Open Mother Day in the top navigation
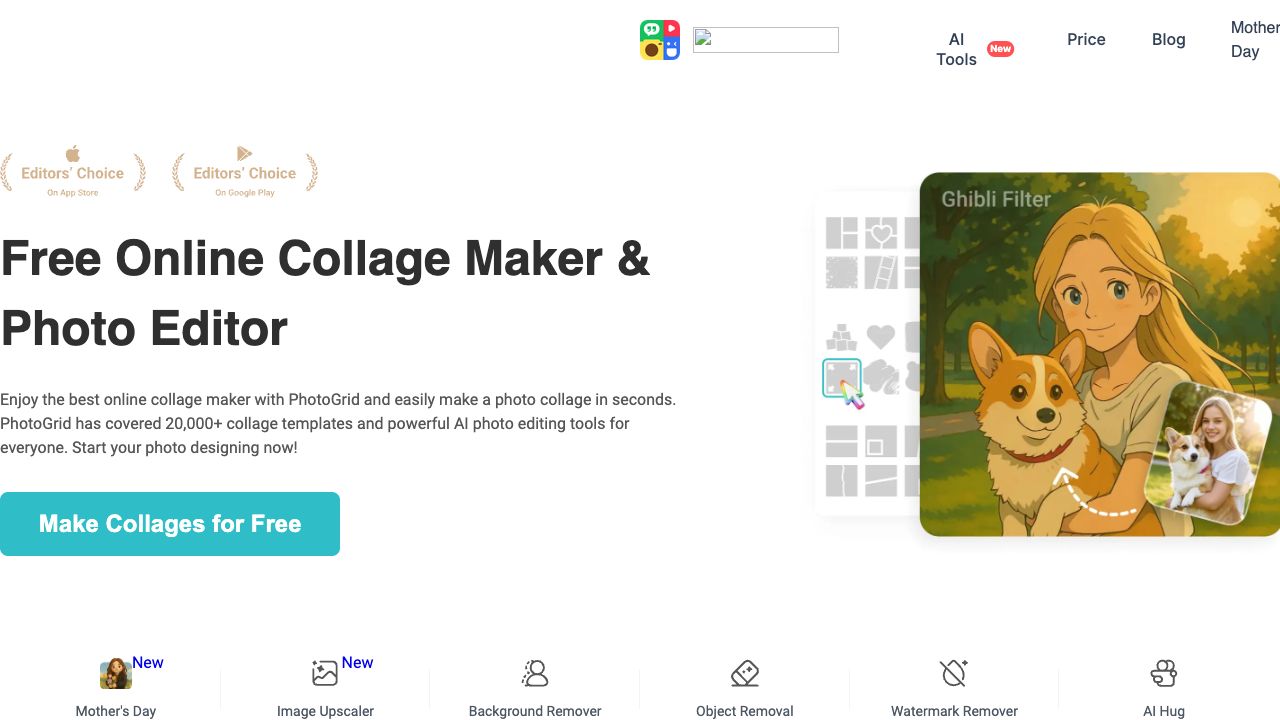The width and height of the screenshot is (1280, 720). (x=1253, y=39)
